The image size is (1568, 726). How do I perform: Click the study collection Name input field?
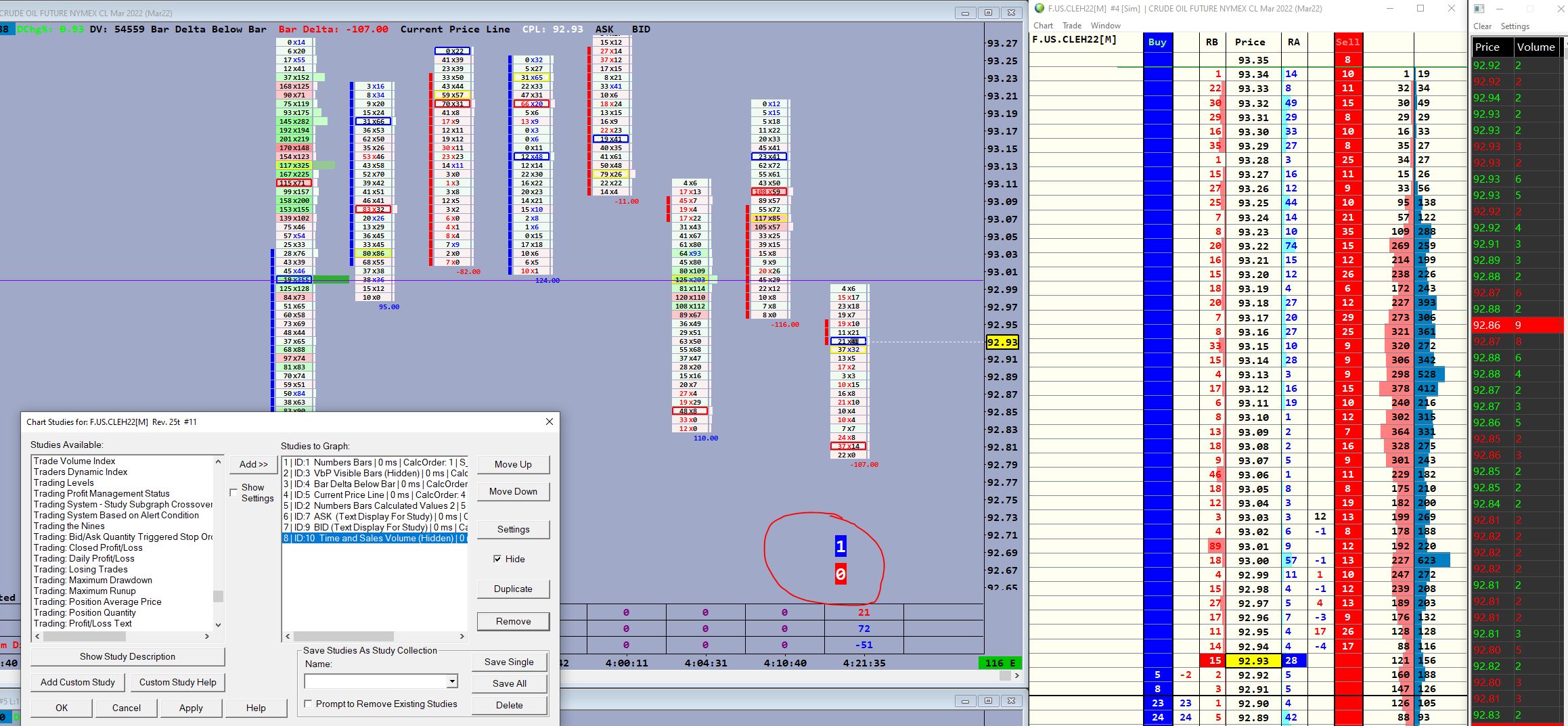pyautogui.click(x=376, y=681)
